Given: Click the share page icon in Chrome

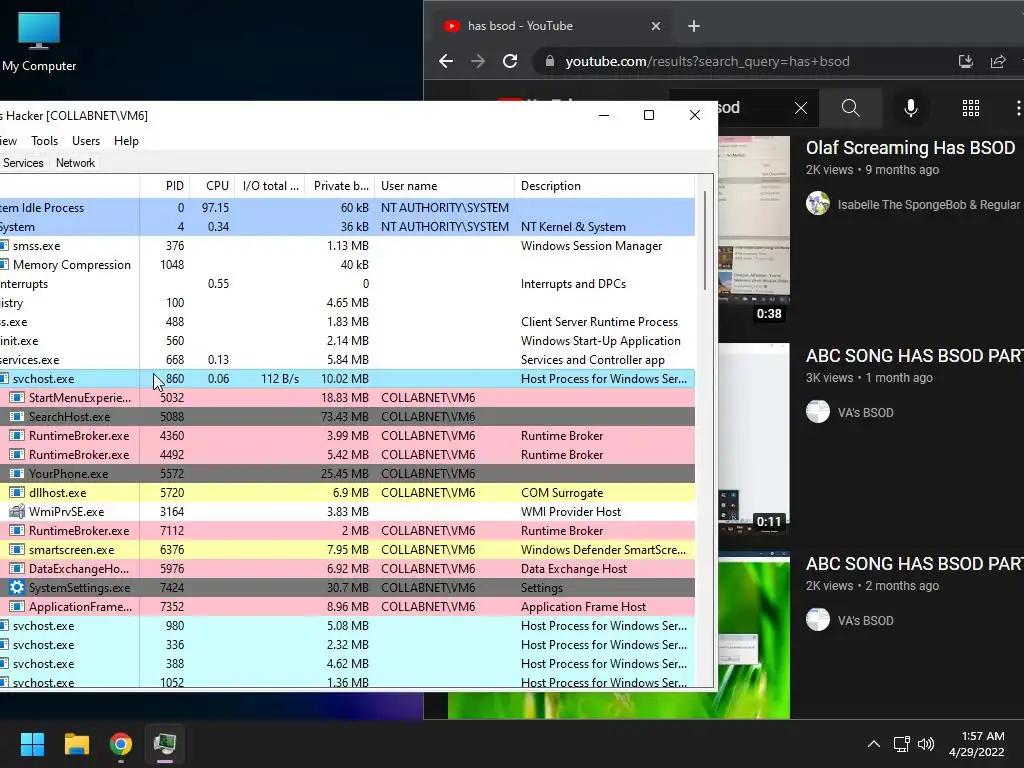Looking at the screenshot, I should 998,61.
